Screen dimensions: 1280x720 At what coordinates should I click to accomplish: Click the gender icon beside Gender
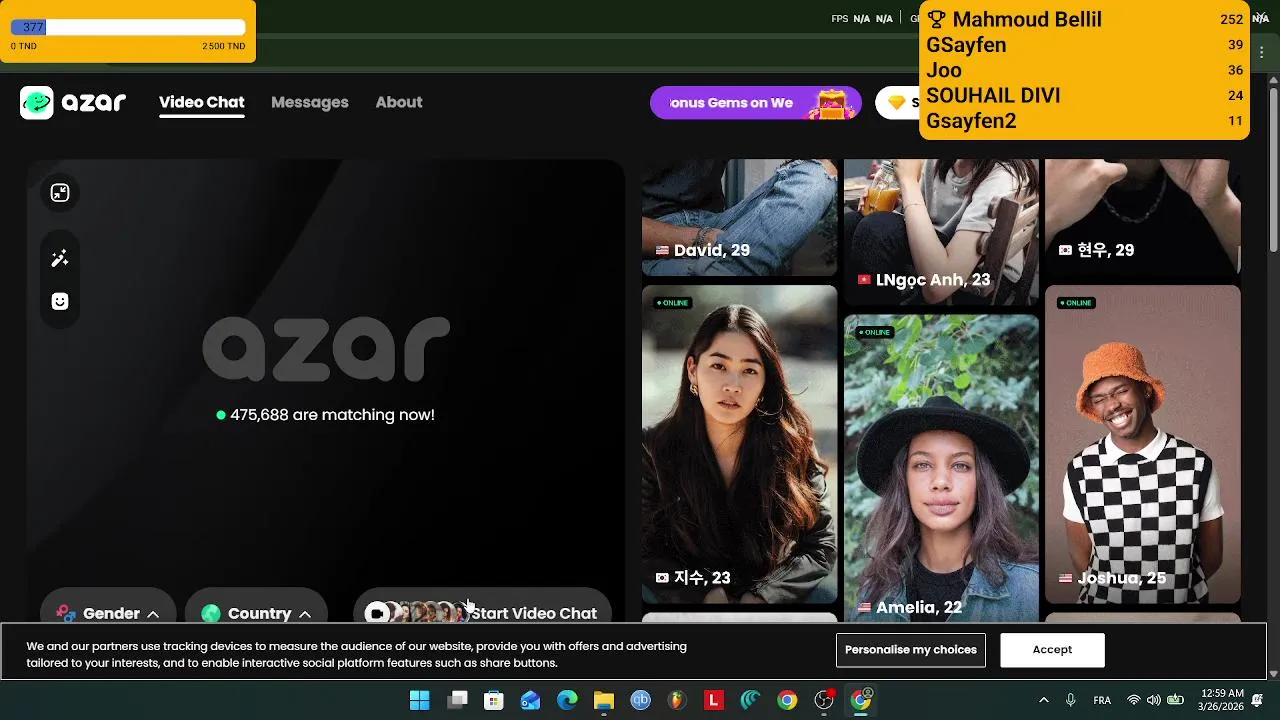click(66, 613)
